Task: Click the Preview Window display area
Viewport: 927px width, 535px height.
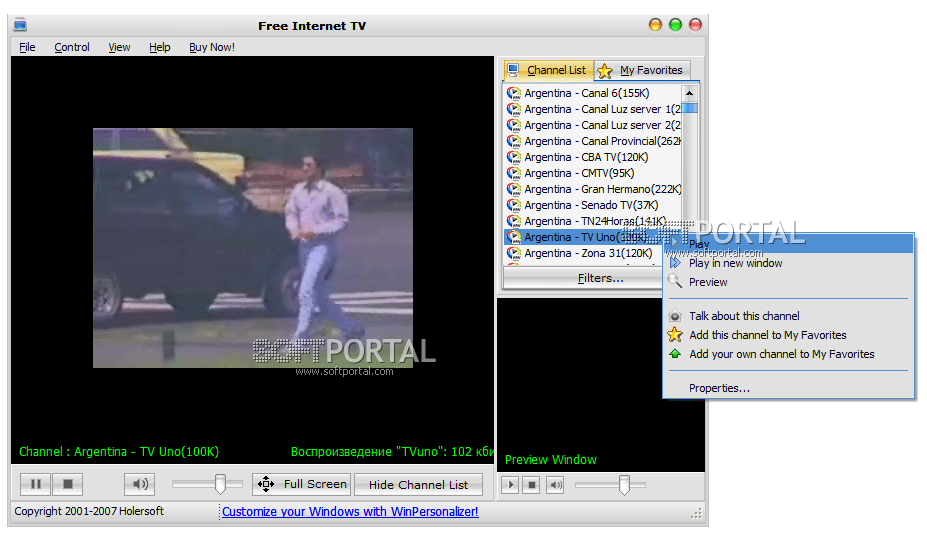Action: (601, 384)
